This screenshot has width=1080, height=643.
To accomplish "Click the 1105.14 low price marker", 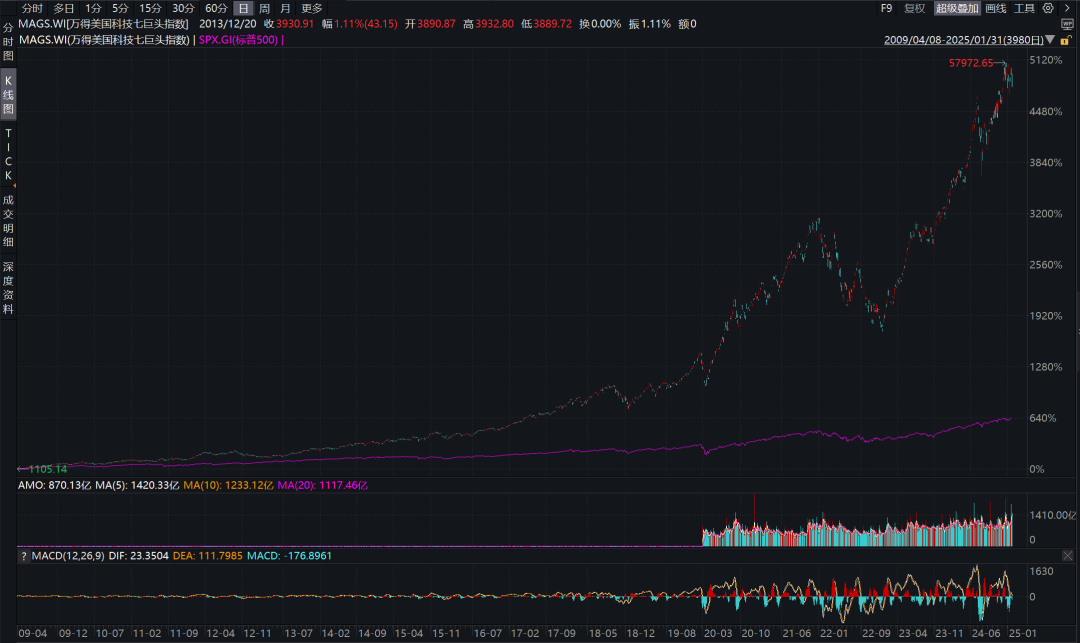I will tap(48, 470).
